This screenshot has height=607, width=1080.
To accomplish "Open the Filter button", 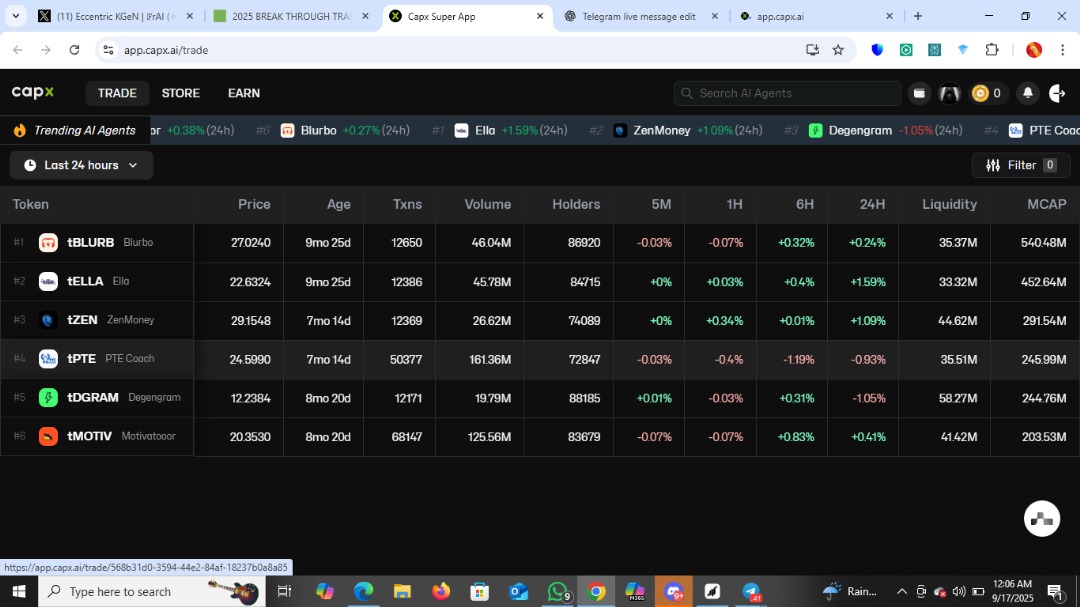I will coord(1021,165).
